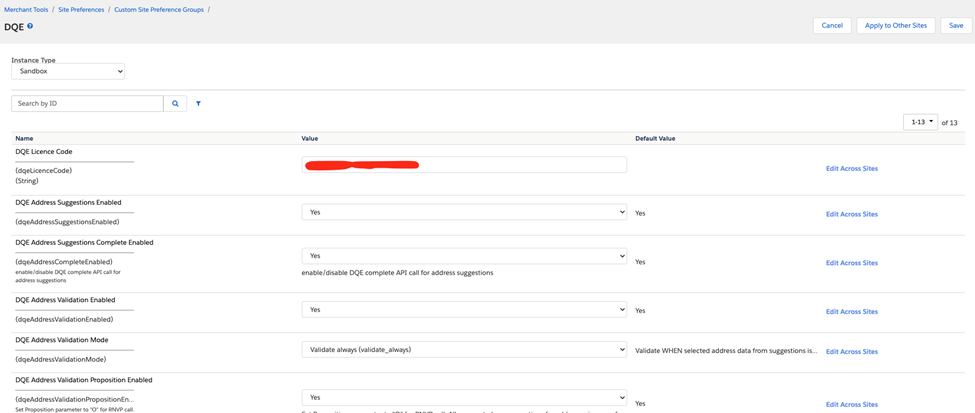Screen dimensions: 975x413
Task: Go to Merchant Tools breadcrumb
Action: tap(27, 10)
